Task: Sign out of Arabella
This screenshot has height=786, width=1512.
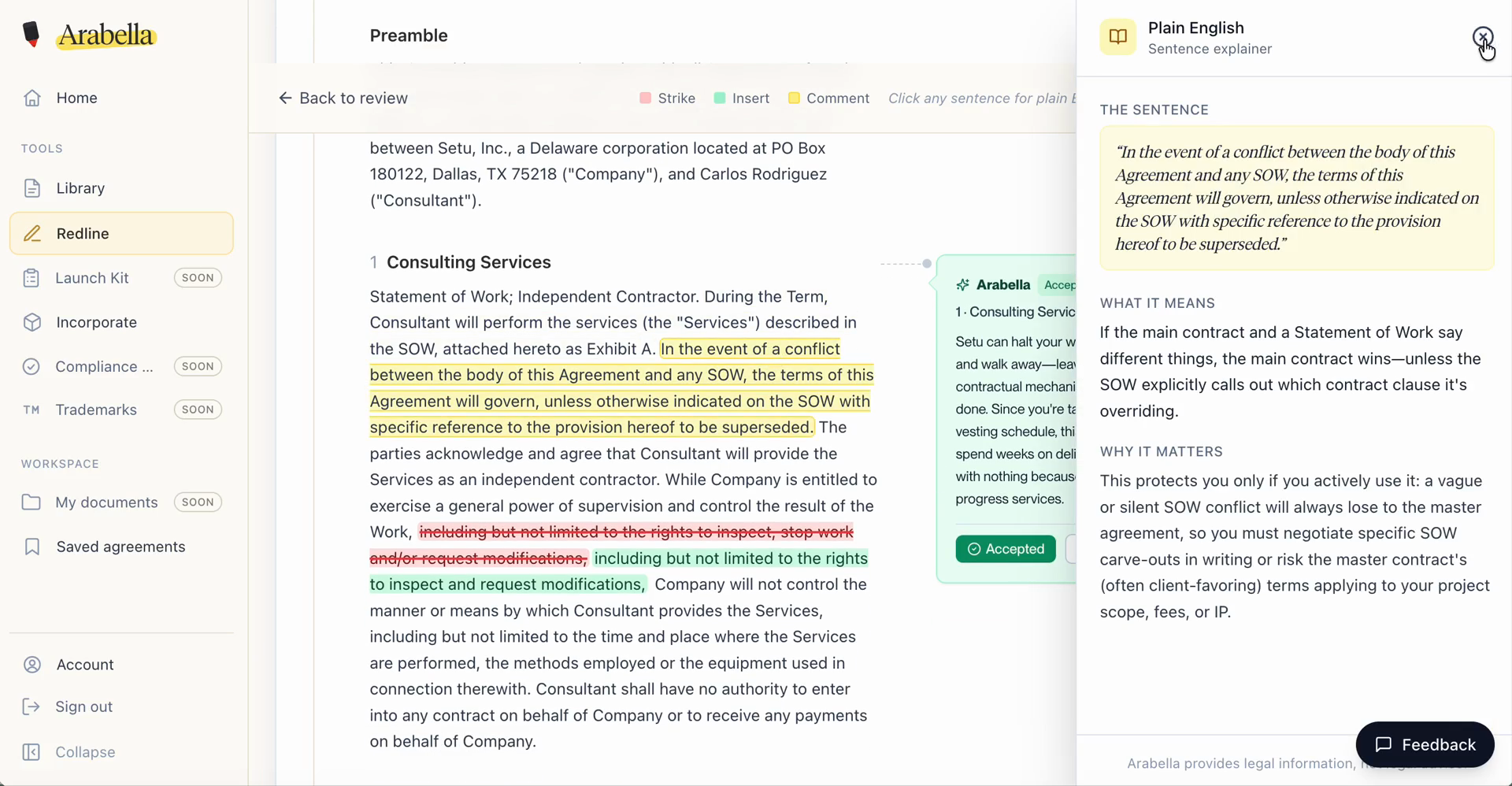Action: pos(121,706)
